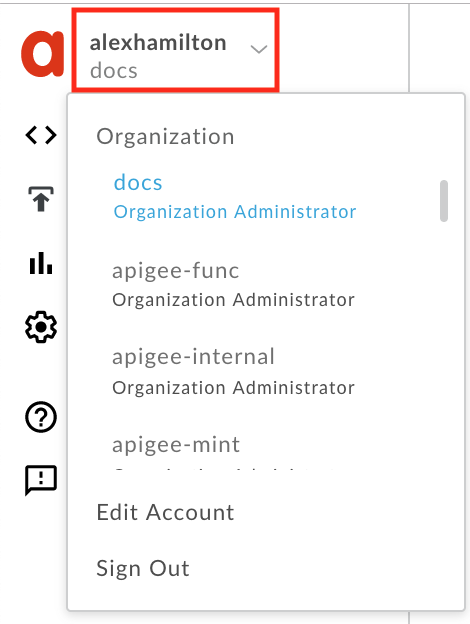Switch to the apigee-func organization
This screenshot has height=624, width=470.
pos(176,271)
